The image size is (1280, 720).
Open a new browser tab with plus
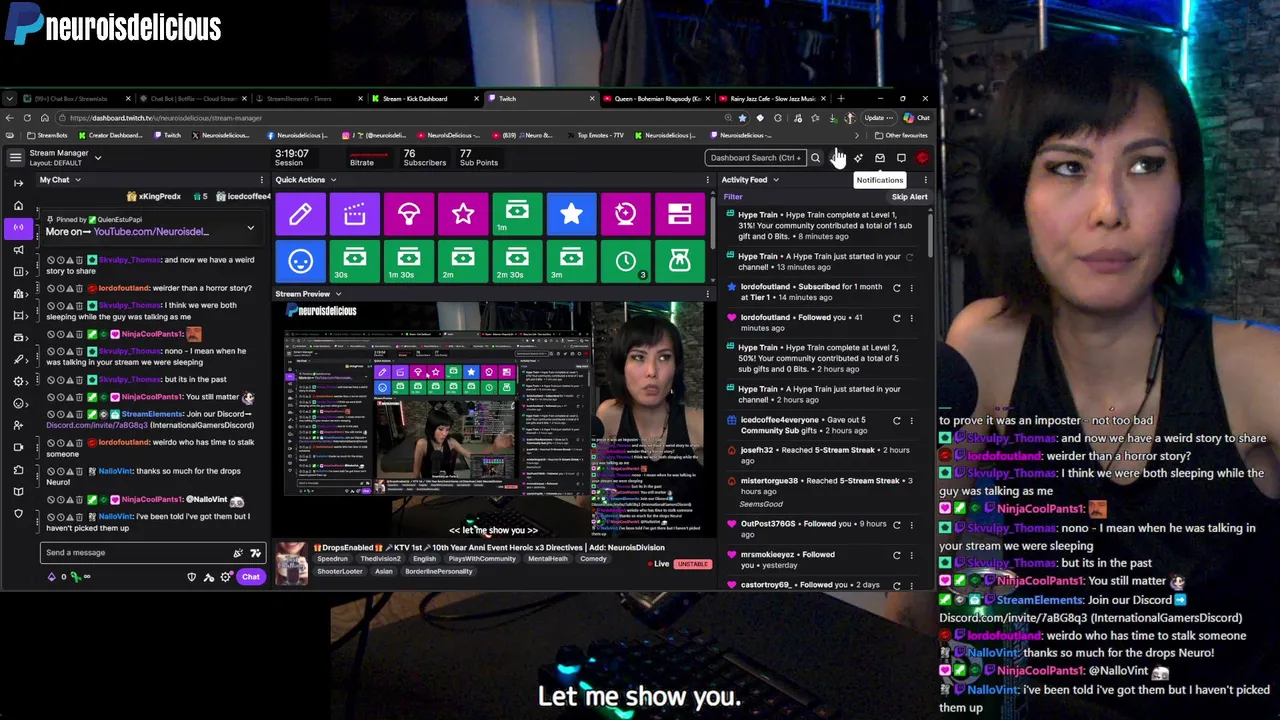[840, 99]
